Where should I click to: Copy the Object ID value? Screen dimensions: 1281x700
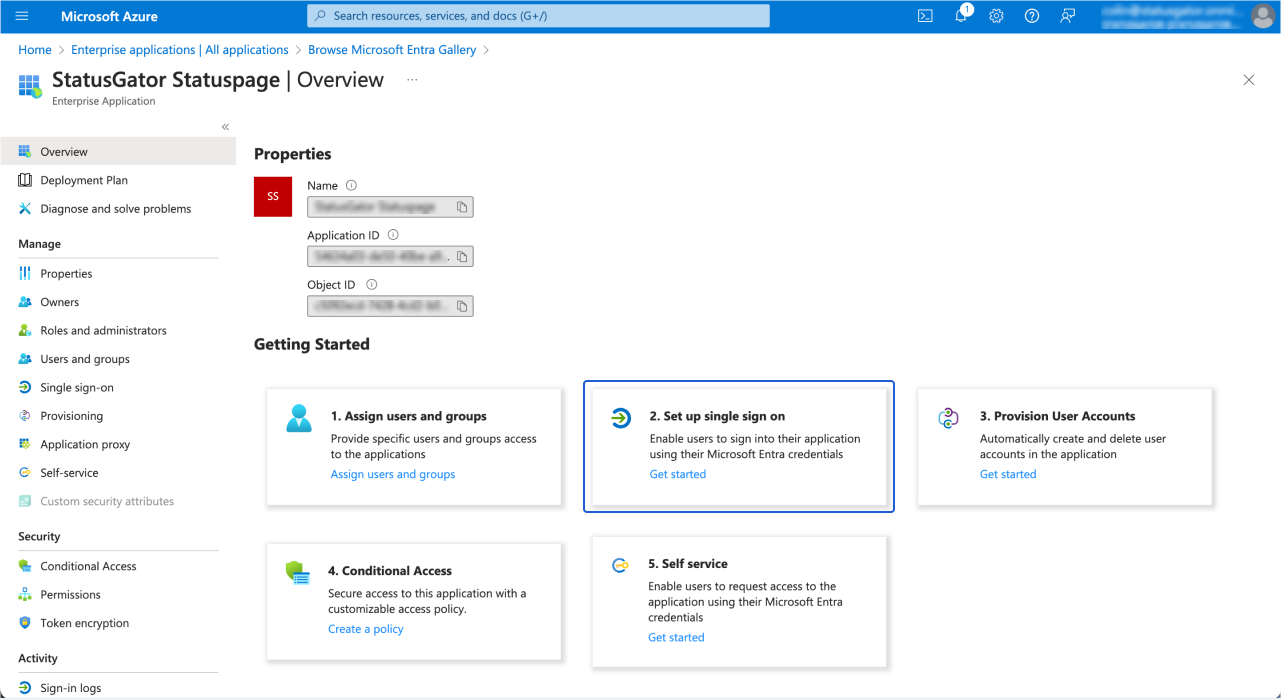coord(462,307)
